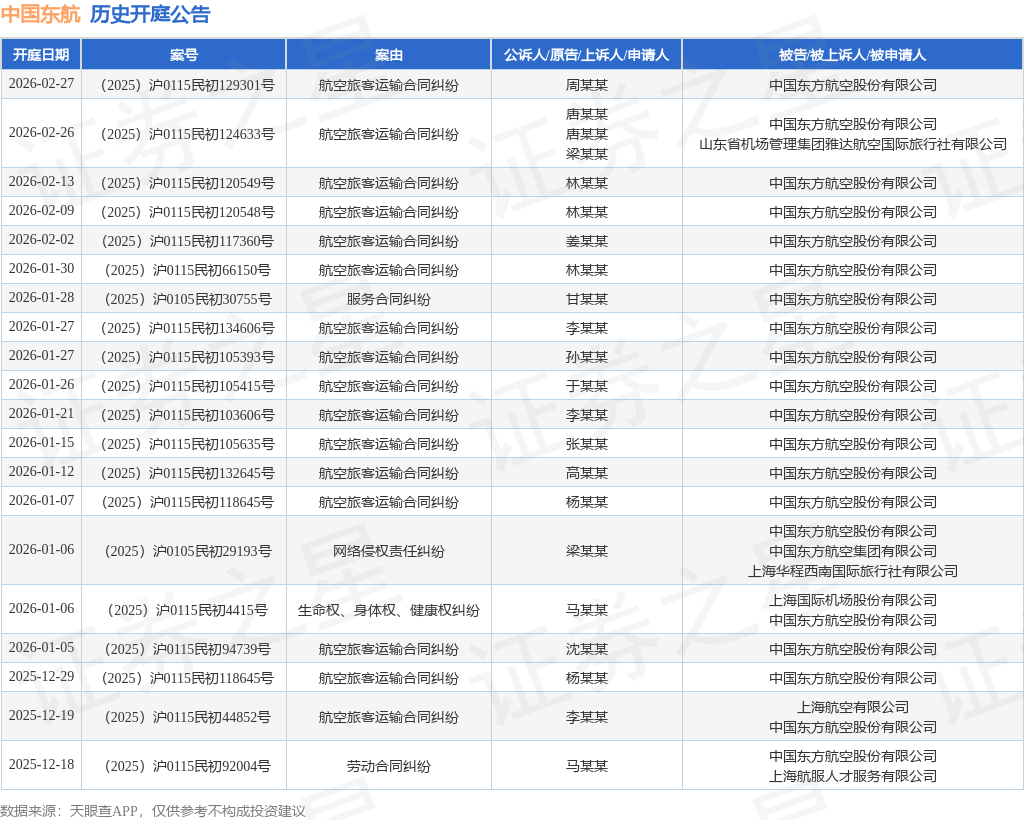The image size is (1024, 820).
Task: Select case number （2025）沪0115民初44852号
Action: [184, 718]
